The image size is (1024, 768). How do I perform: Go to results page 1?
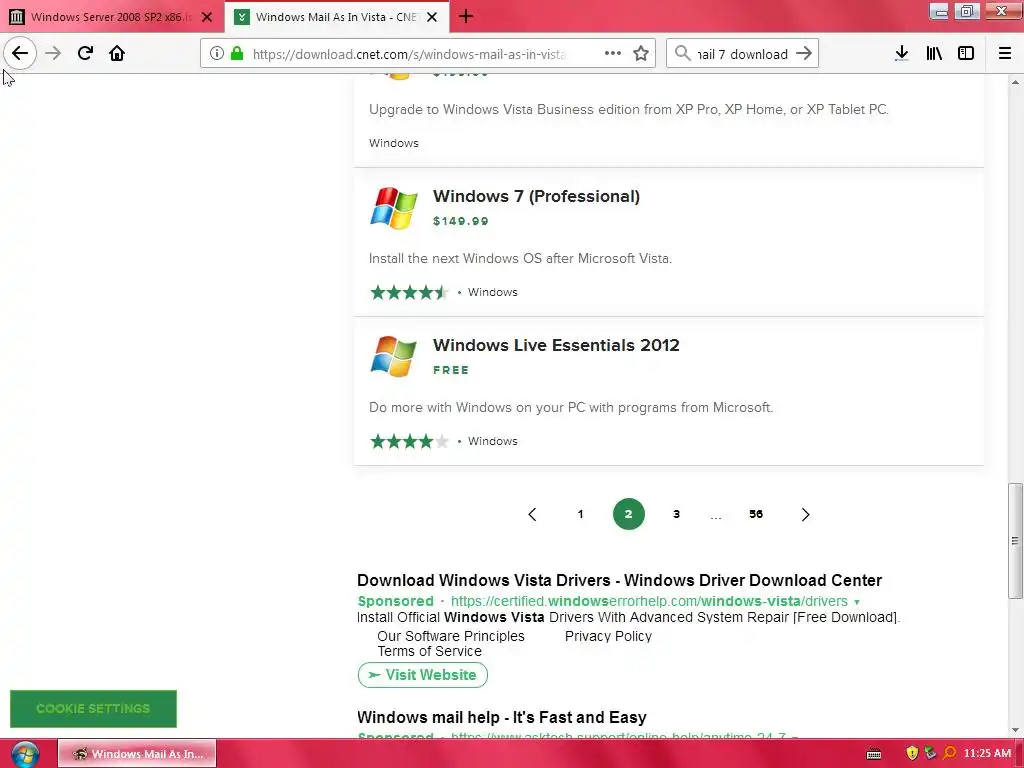(x=580, y=515)
